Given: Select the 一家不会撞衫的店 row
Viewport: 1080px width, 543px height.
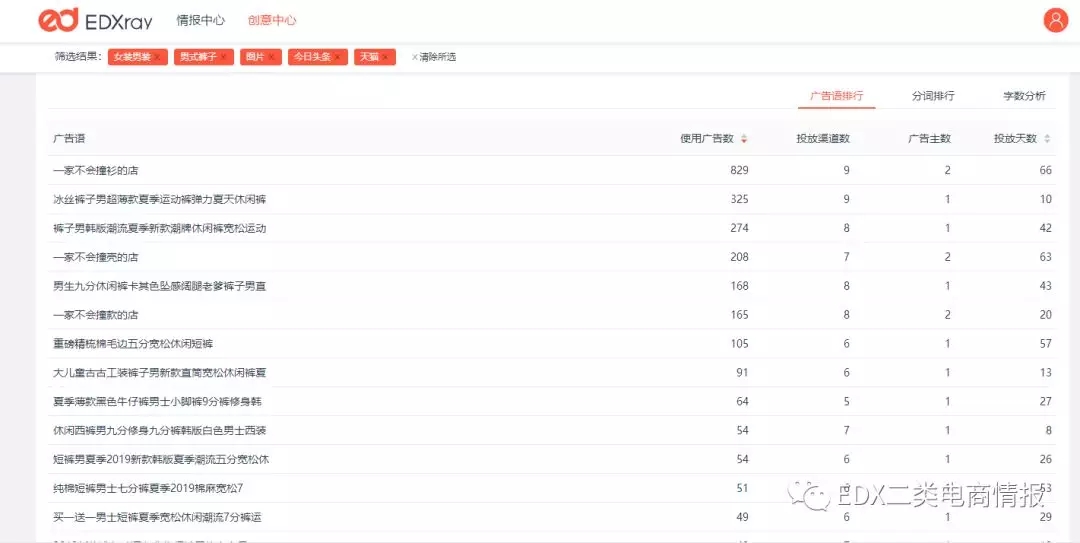Looking at the screenshot, I should (x=551, y=170).
